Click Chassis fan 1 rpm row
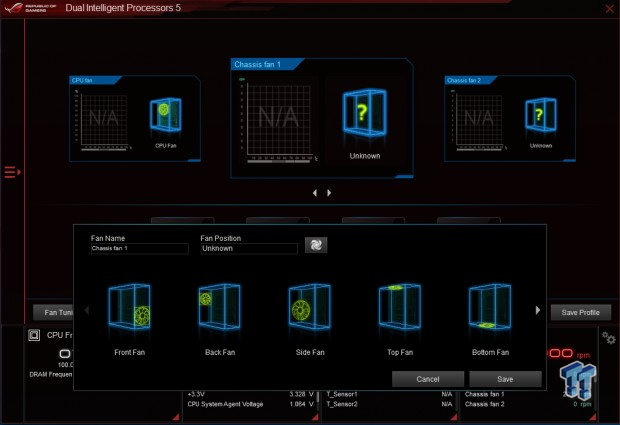Viewport: 620px width, 425px height. click(x=528, y=394)
